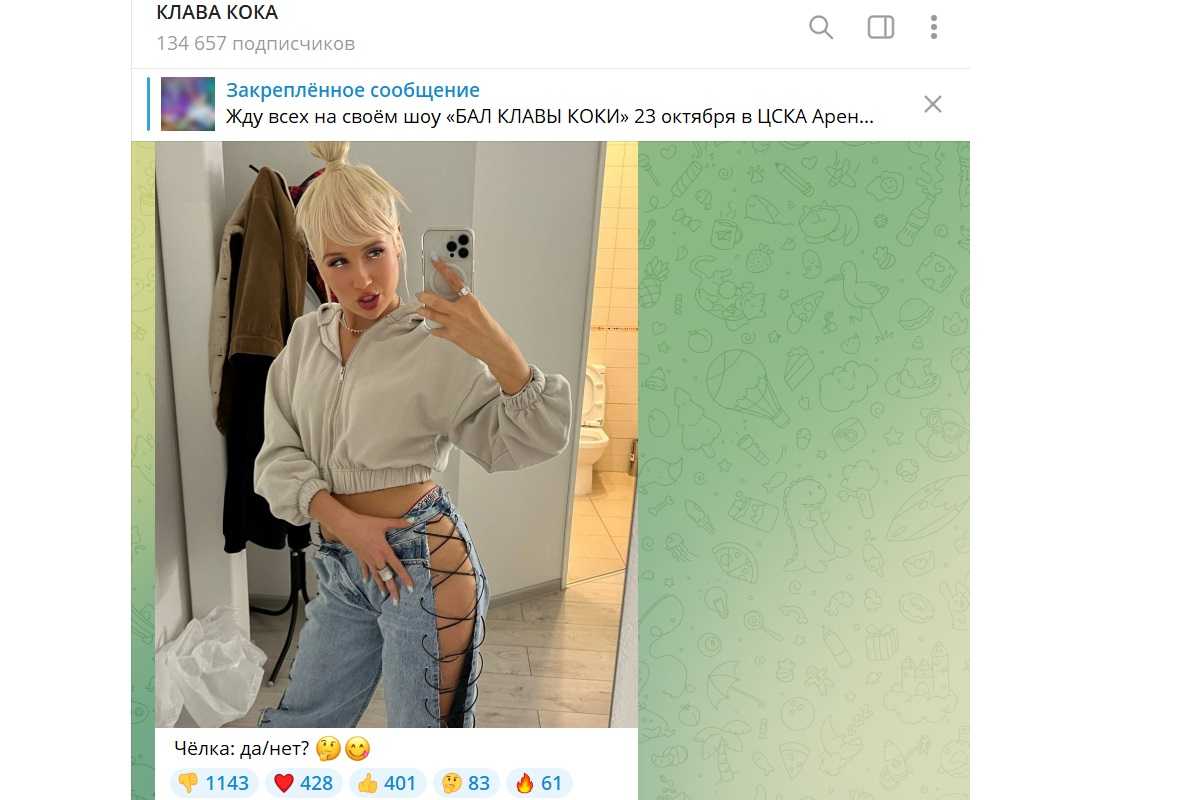Toggle the thumbs down reaction with 1143
This screenshot has width=1200, height=800.
pyautogui.click(x=213, y=783)
